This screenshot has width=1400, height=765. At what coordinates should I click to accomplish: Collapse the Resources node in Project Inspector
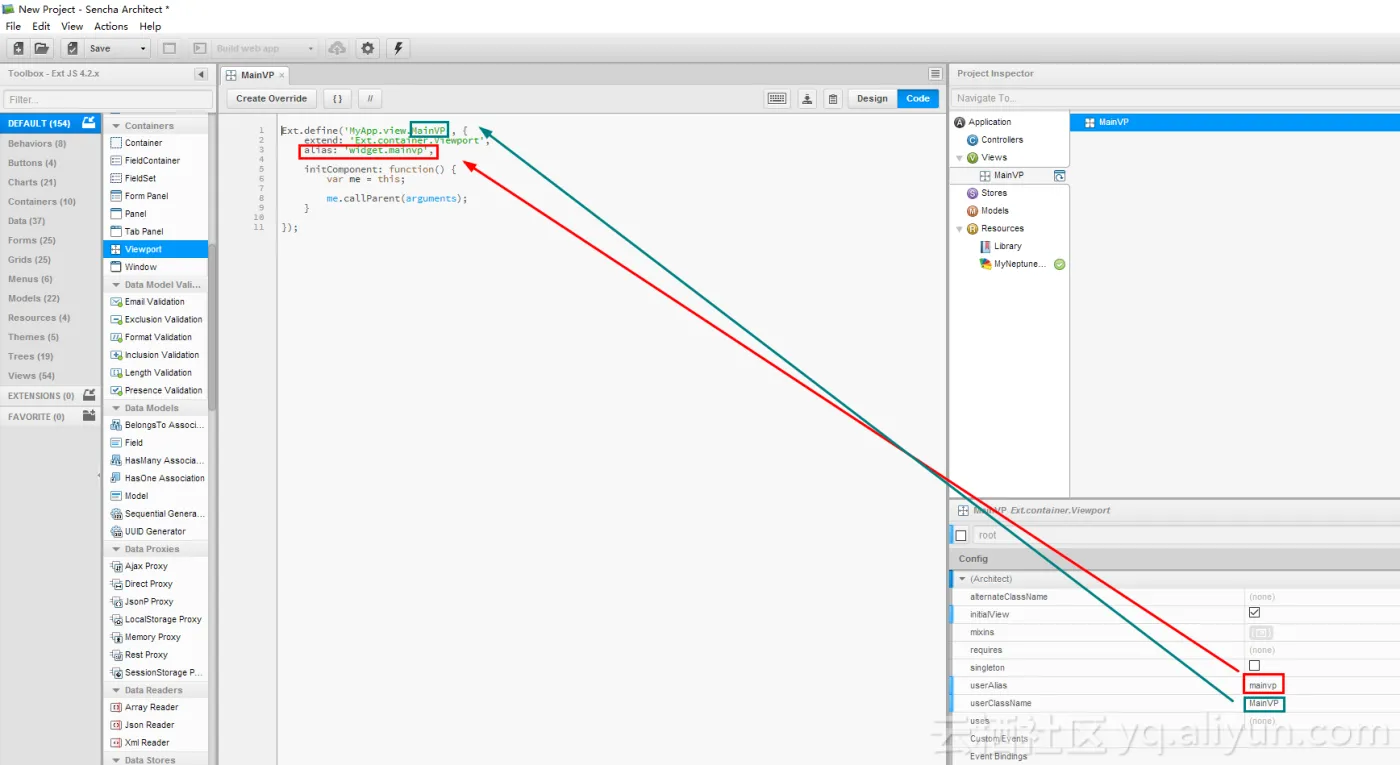[960, 229]
